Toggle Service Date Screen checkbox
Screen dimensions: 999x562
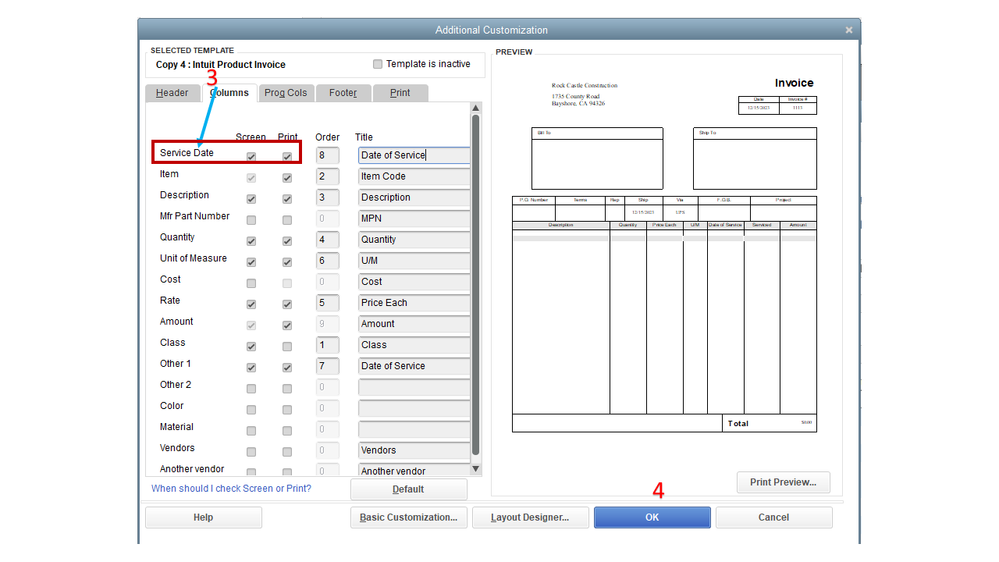251,156
